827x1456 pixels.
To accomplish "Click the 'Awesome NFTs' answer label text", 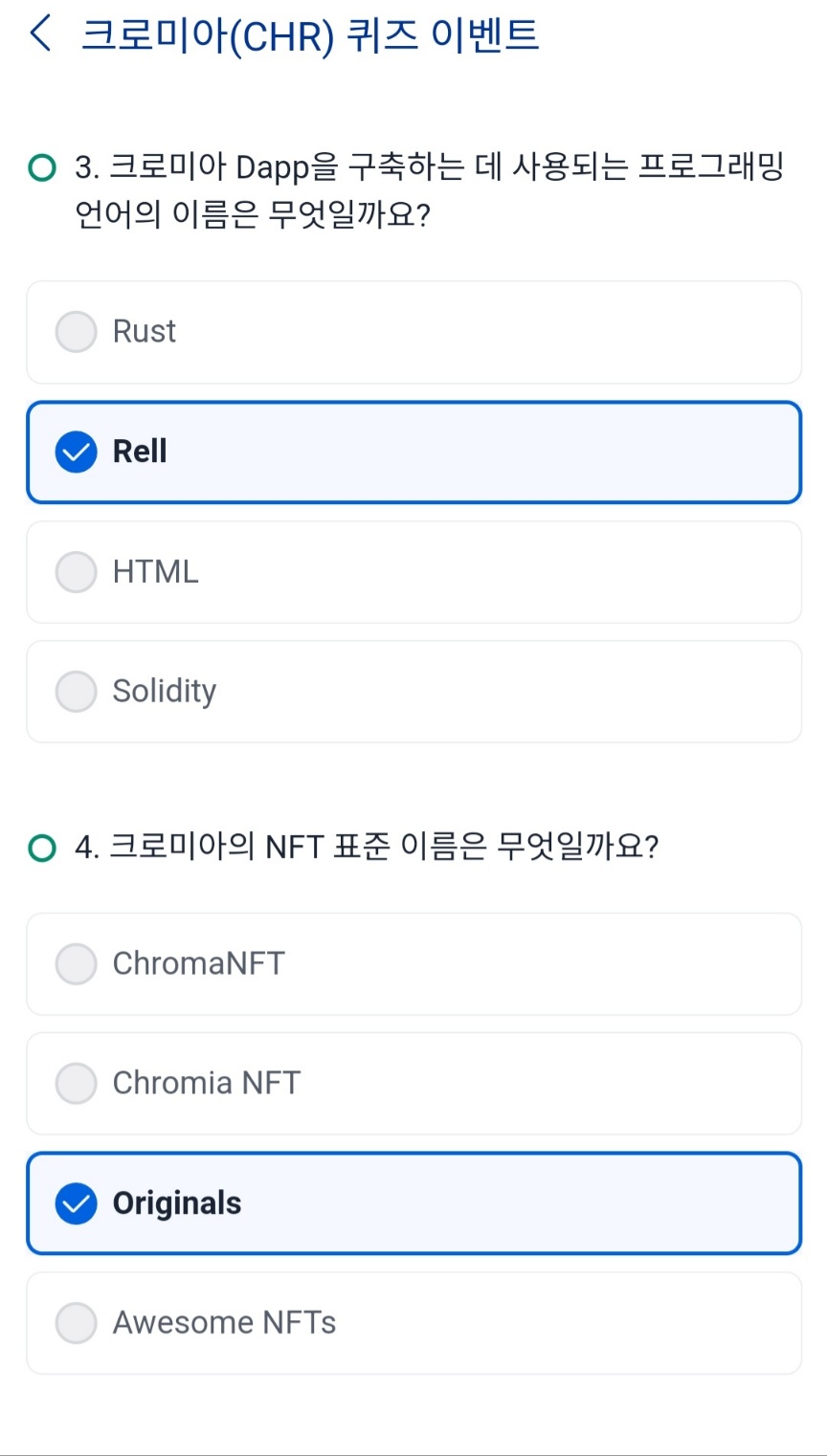I will point(225,1323).
